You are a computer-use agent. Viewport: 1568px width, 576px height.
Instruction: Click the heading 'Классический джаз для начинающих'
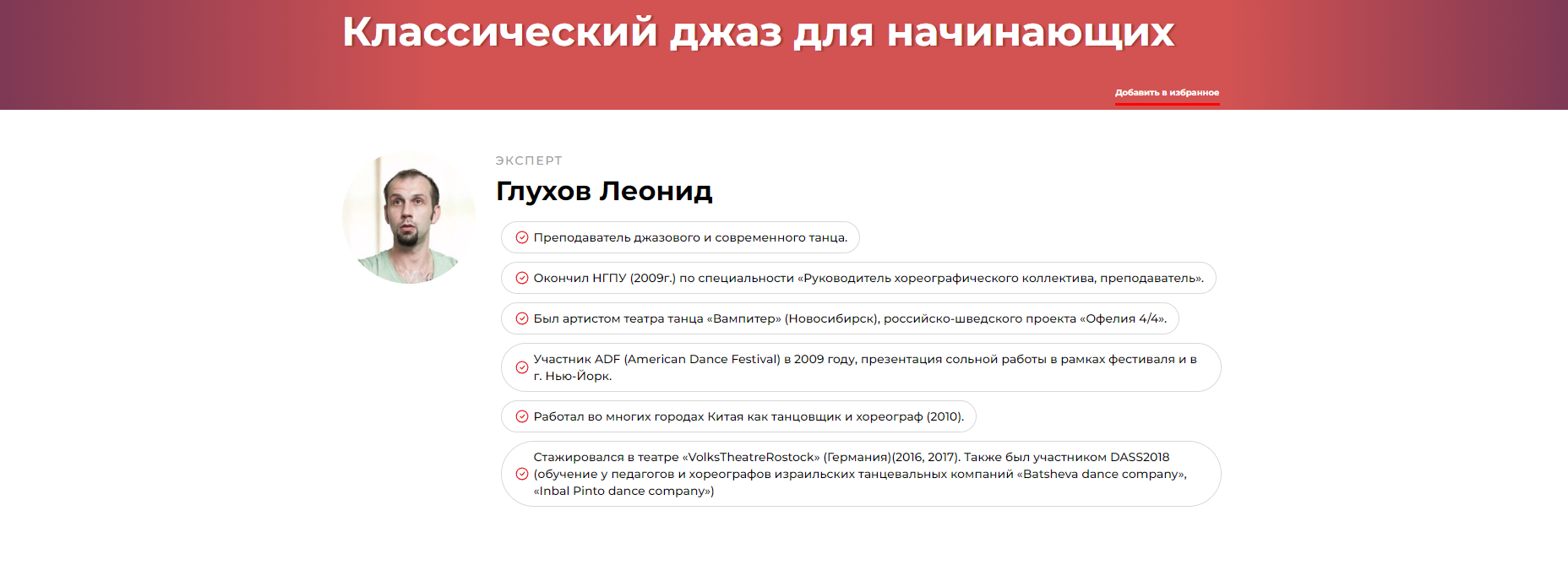coord(758,32)
